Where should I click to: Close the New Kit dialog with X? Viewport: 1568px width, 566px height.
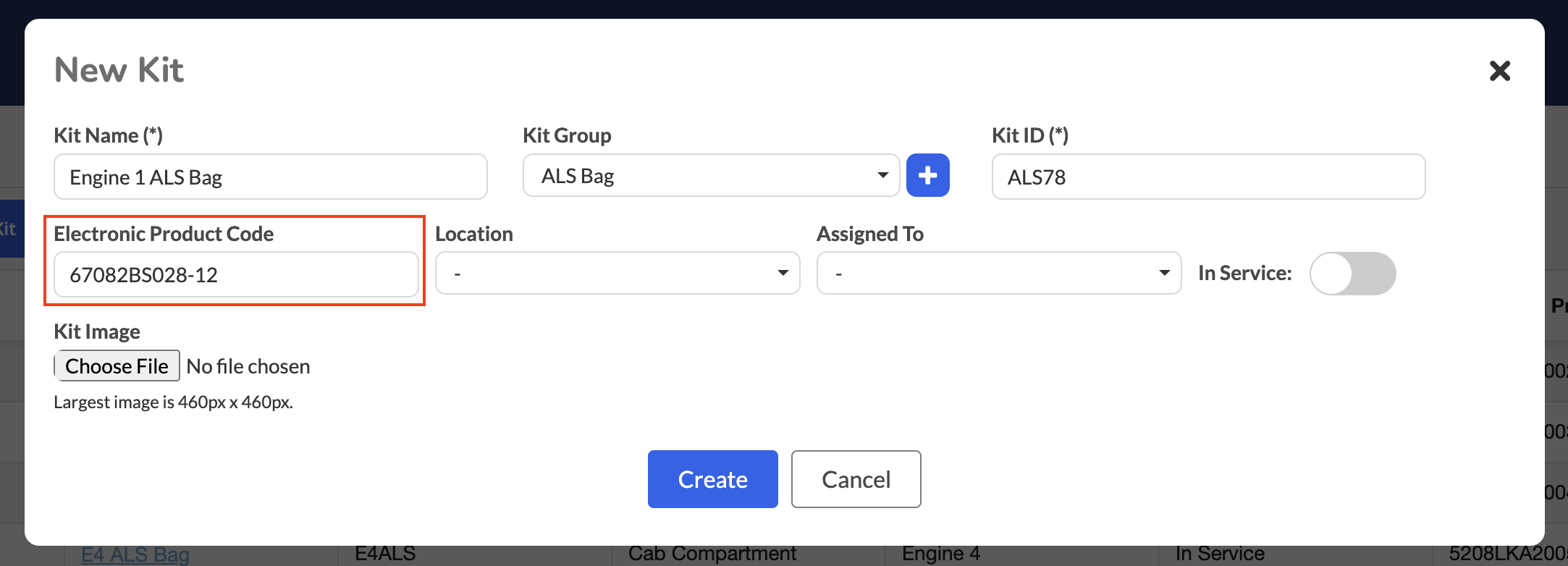(1500, 70)
